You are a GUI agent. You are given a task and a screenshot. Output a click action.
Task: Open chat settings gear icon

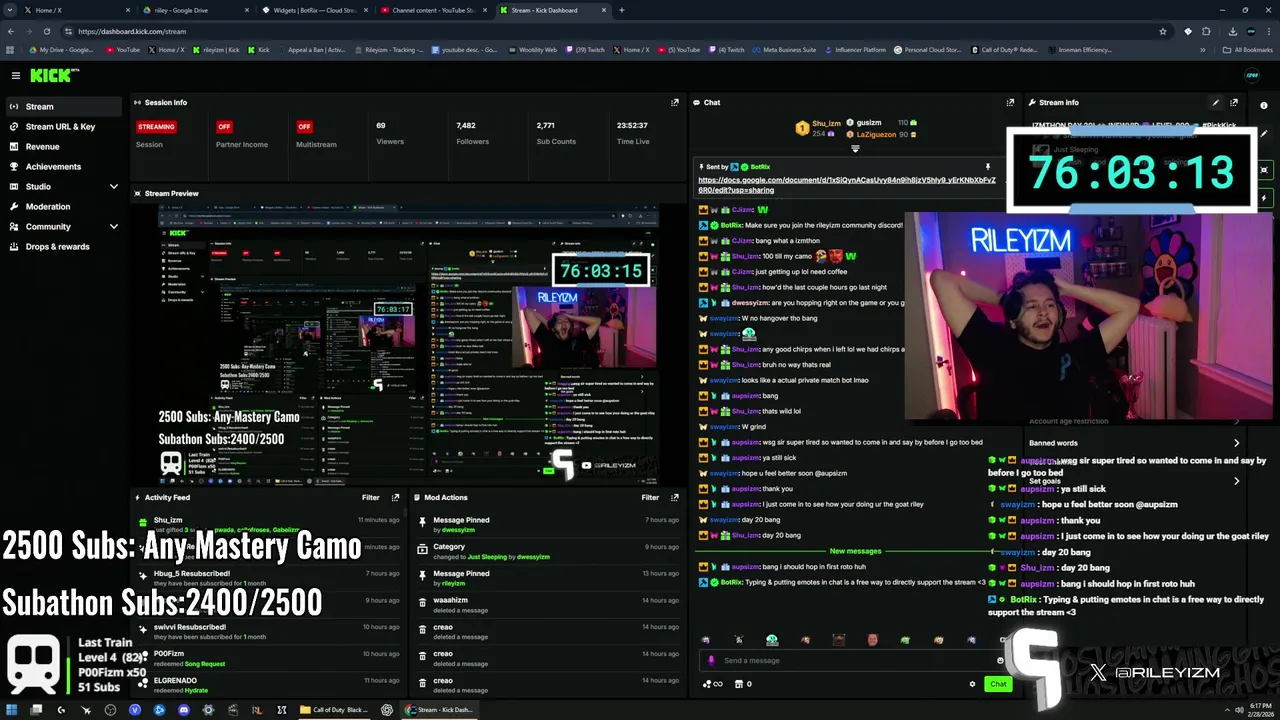972,684
